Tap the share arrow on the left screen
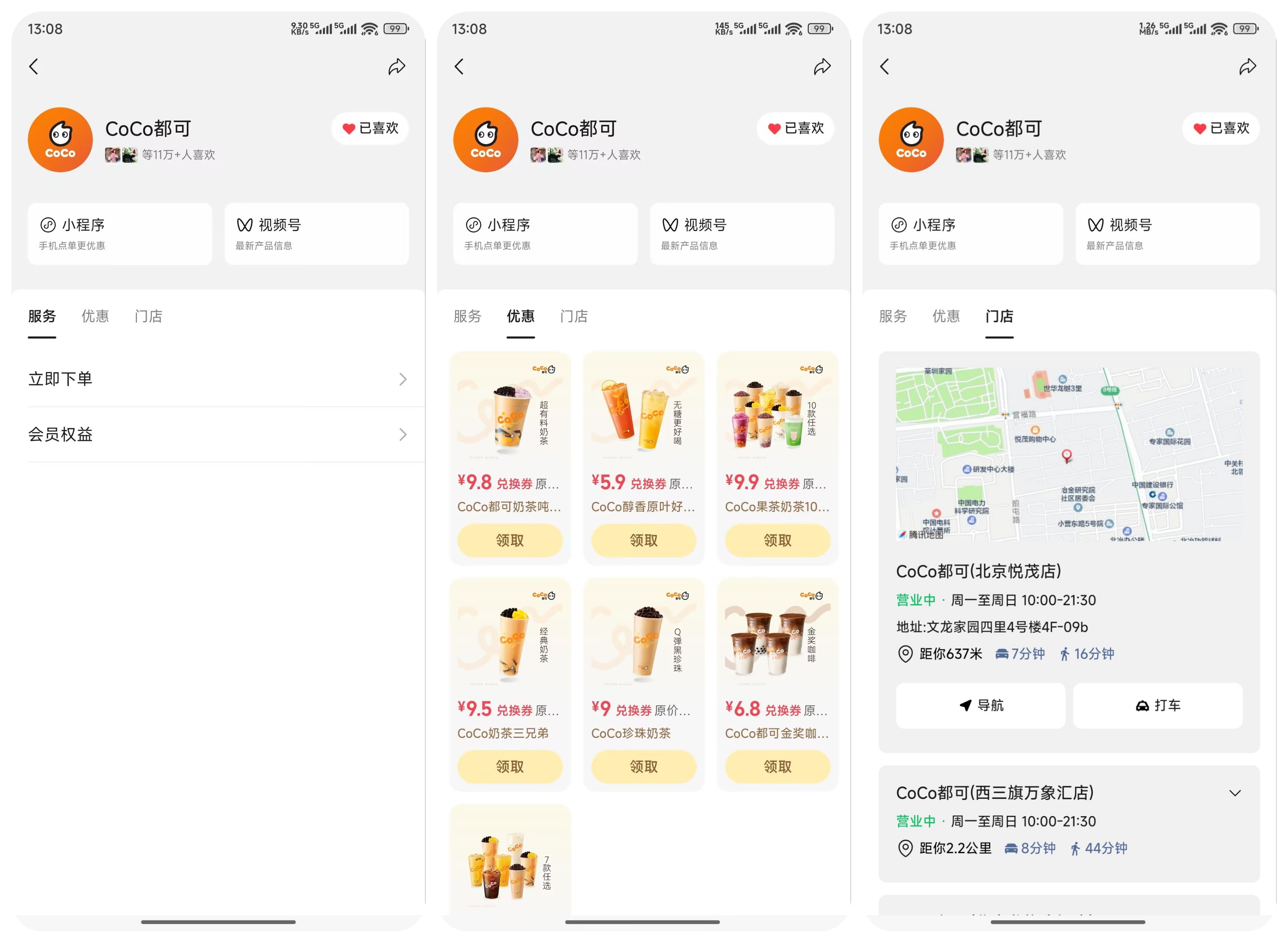The width and height of the screenshot is (1288, 943). click(x=397, y=67)
